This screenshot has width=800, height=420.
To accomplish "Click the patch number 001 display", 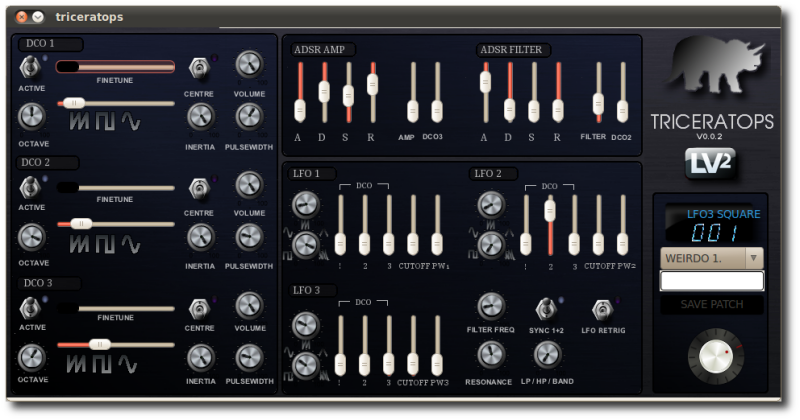I will 714,233.
